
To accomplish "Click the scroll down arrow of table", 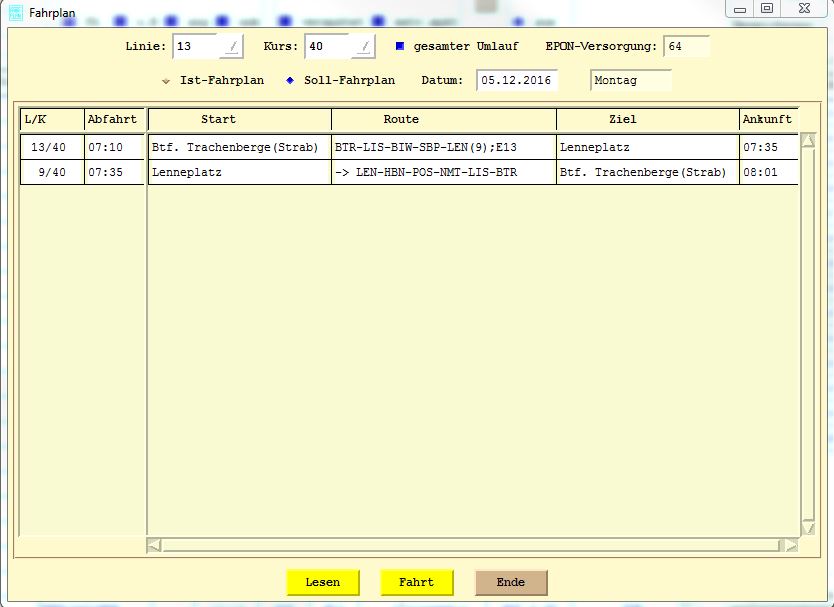I will point(807,527).
